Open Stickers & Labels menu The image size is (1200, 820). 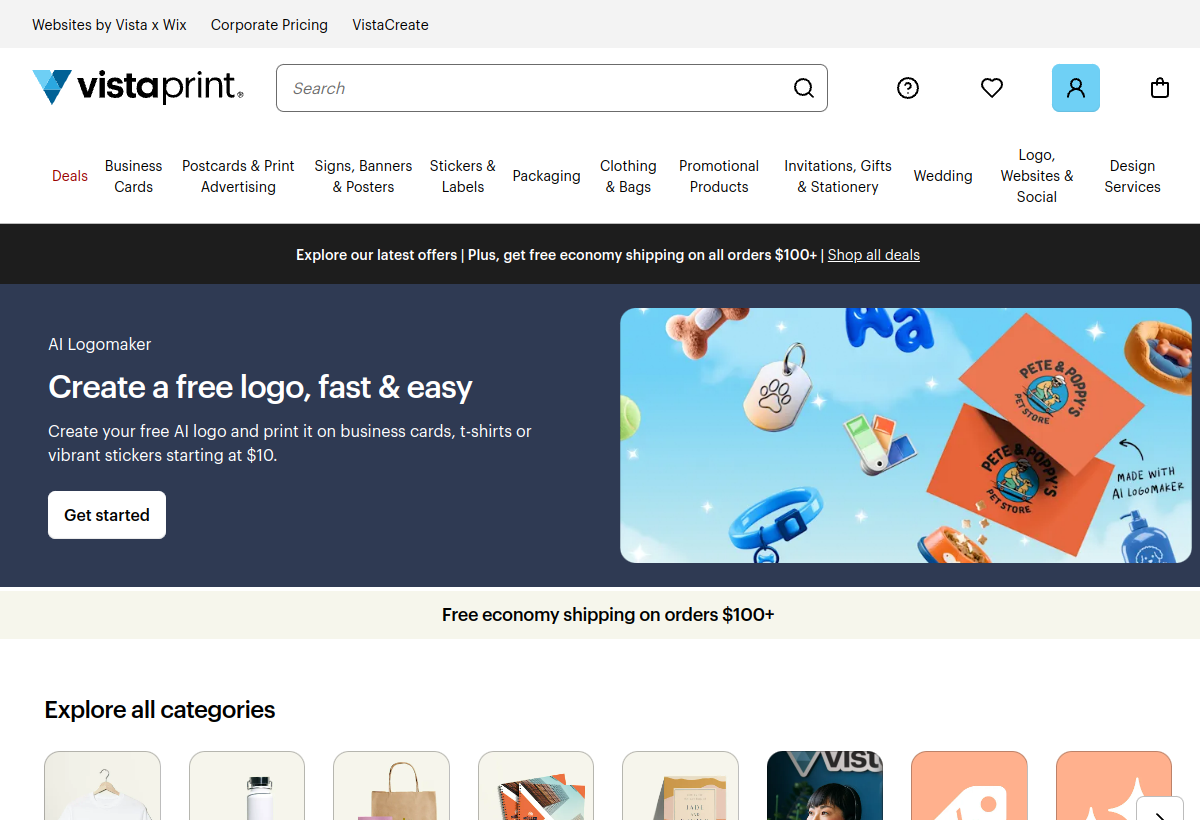(x=462, y=176)
